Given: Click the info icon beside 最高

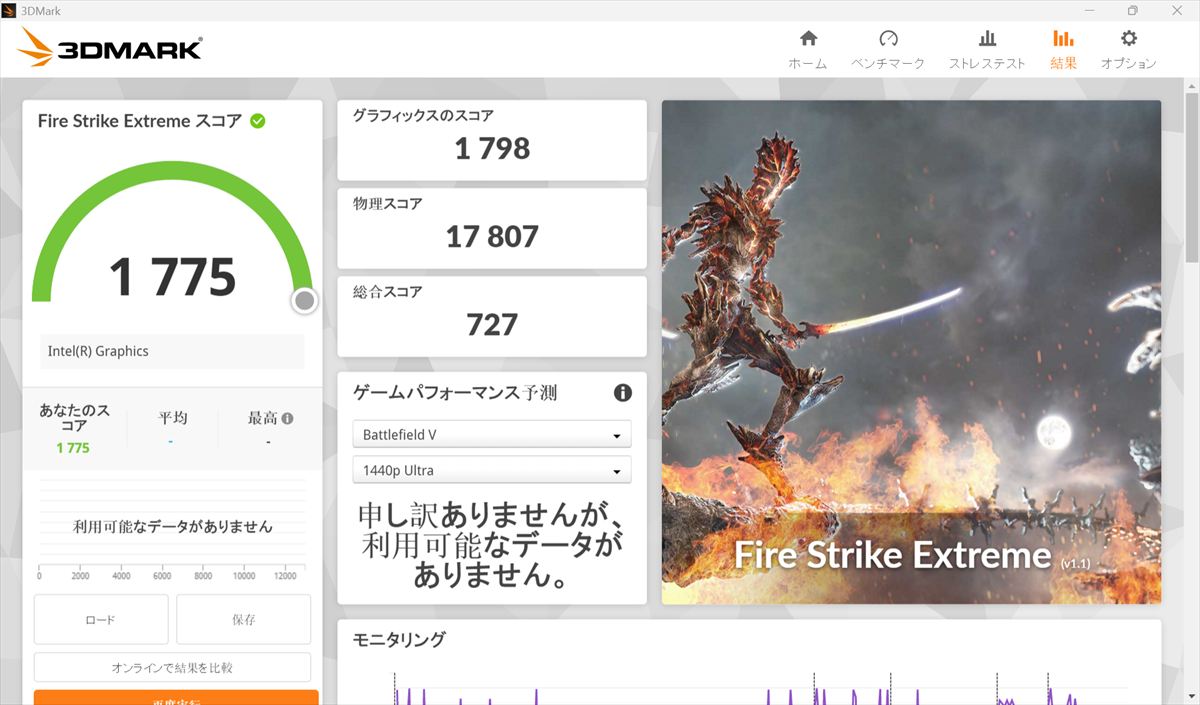Looking at the screenshot, I should (x=288, y=419).
